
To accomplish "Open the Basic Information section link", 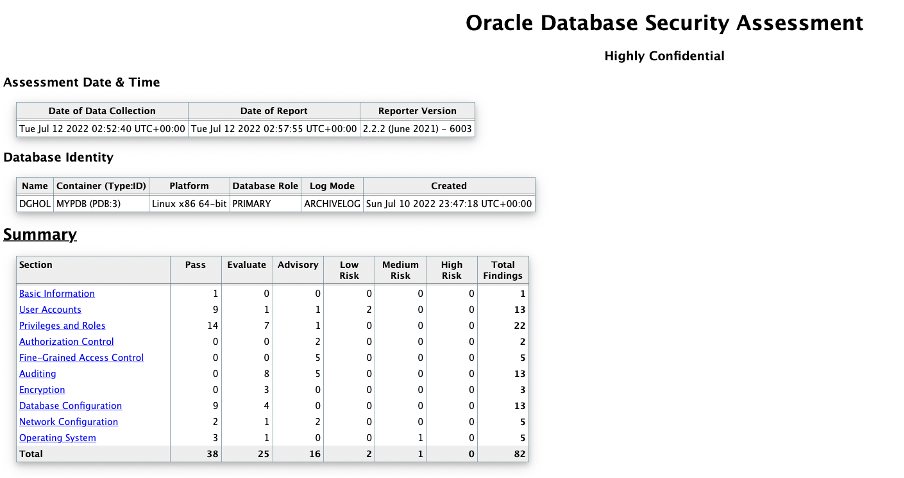I will pos(57,294).
